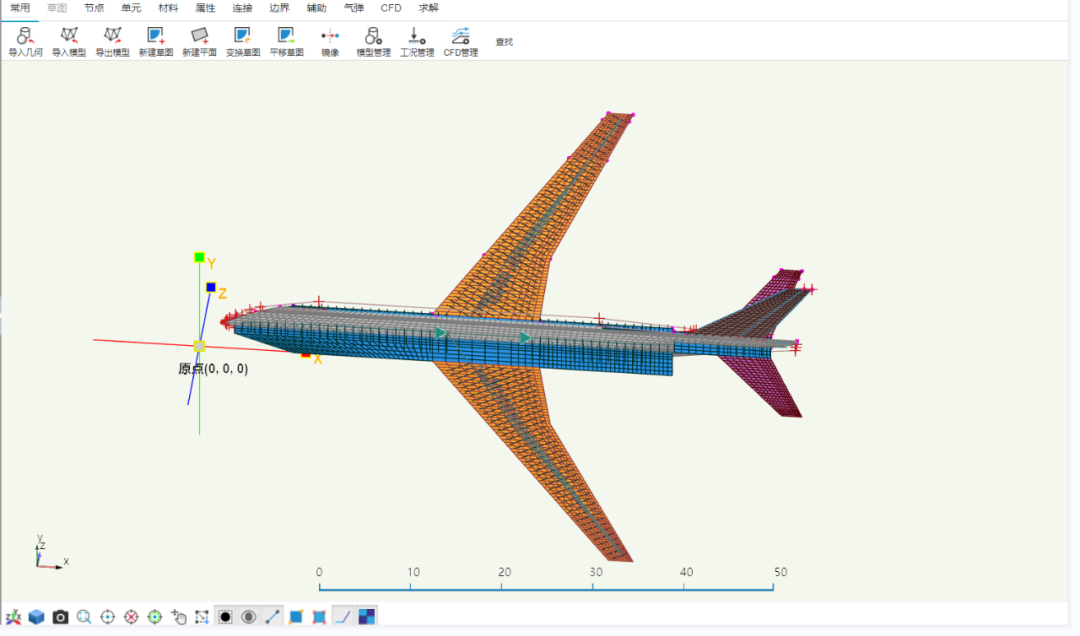
Task: Create a new plane with 新建平面
Action: pyautogui.click(x=199, y=41)
